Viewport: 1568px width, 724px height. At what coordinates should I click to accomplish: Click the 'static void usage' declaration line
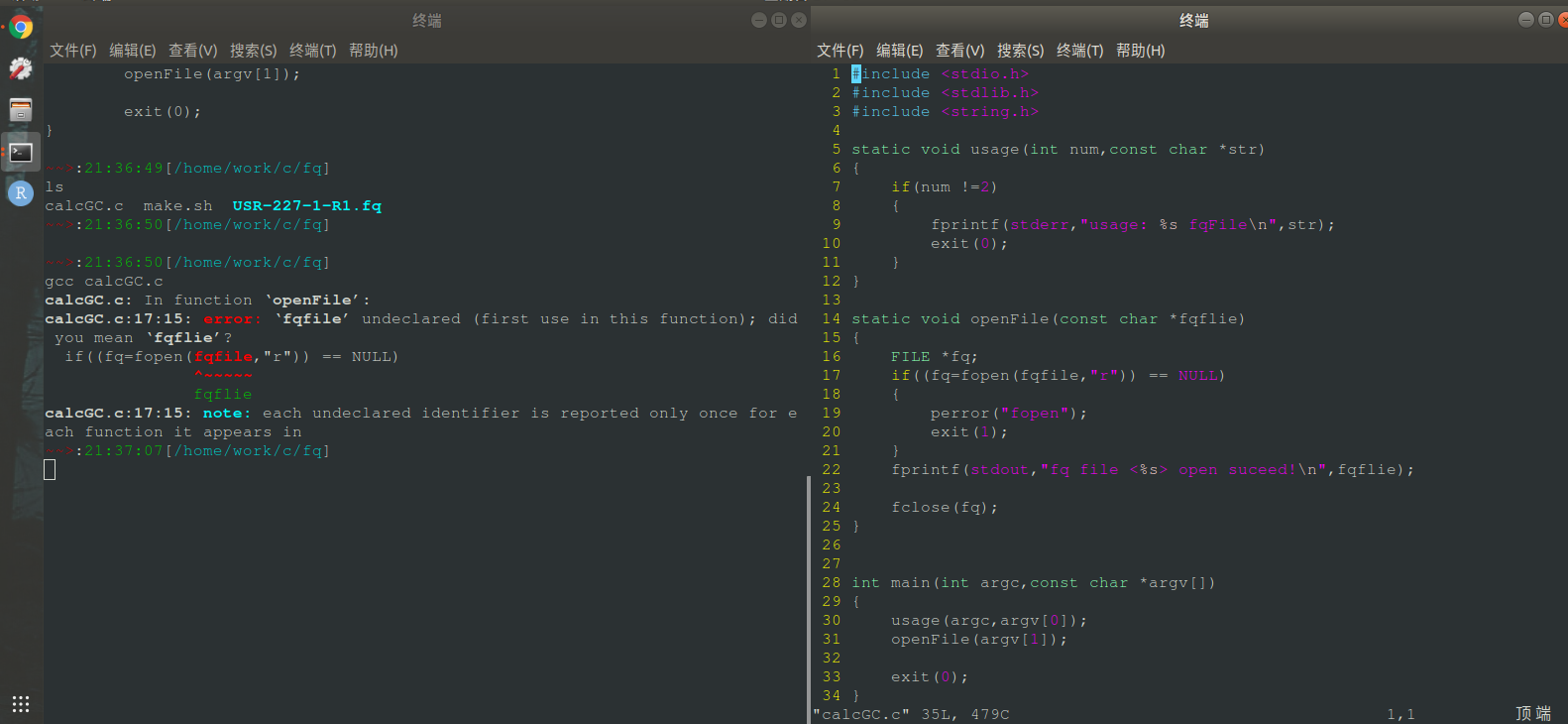coord(1059,149)
